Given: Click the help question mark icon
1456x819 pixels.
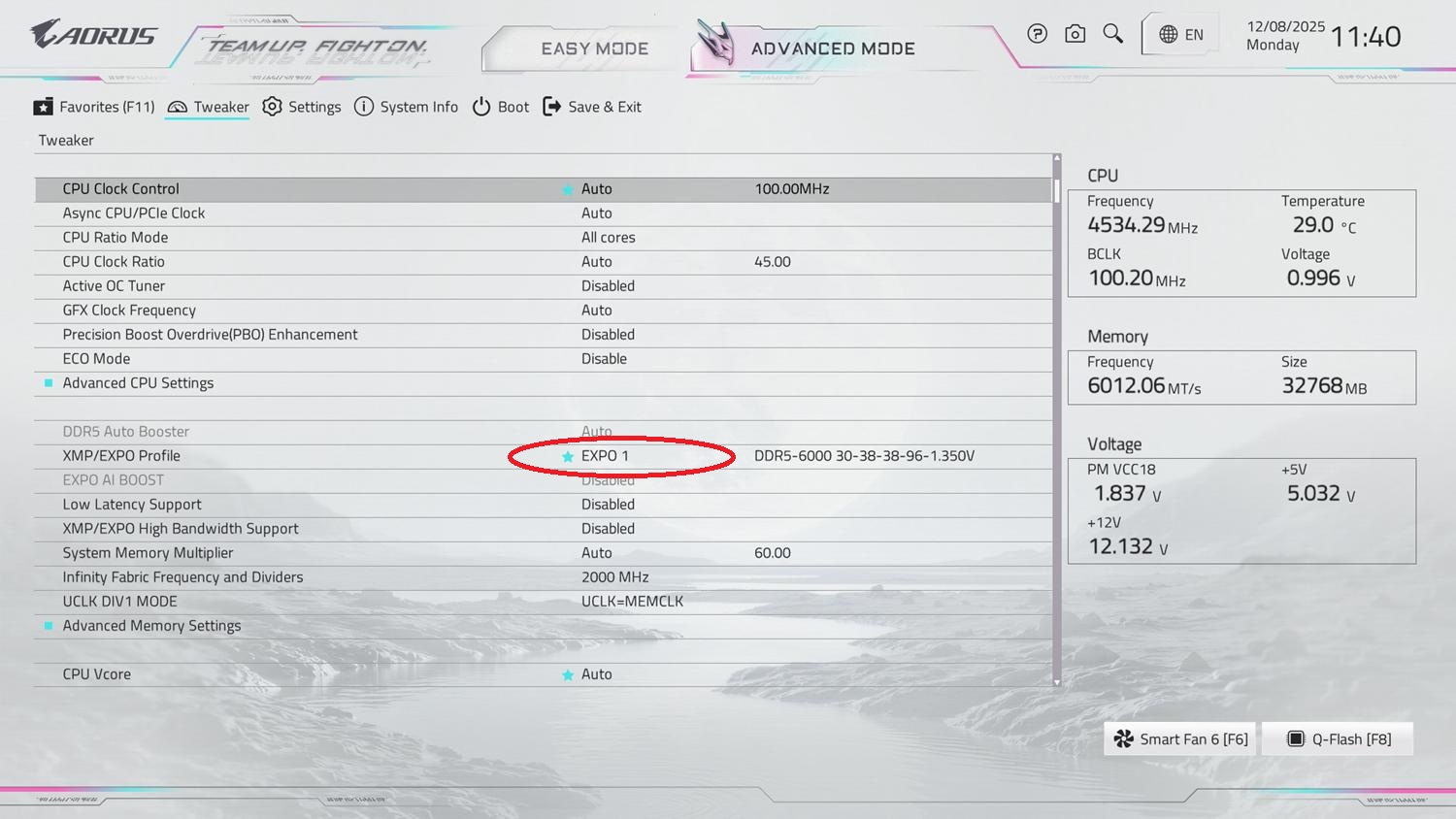Looking at the screenshot, I should point(1037,34).
